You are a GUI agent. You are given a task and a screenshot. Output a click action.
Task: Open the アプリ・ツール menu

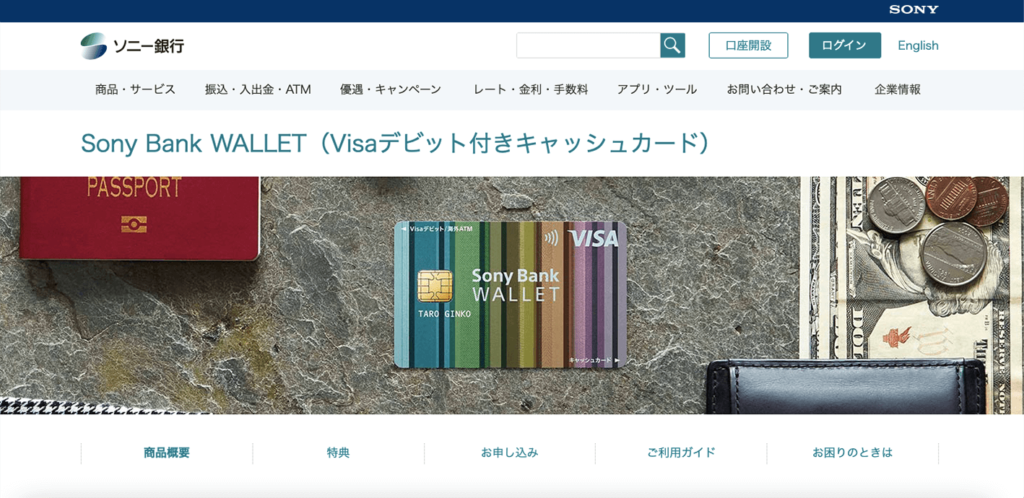[x=657, y=89]
